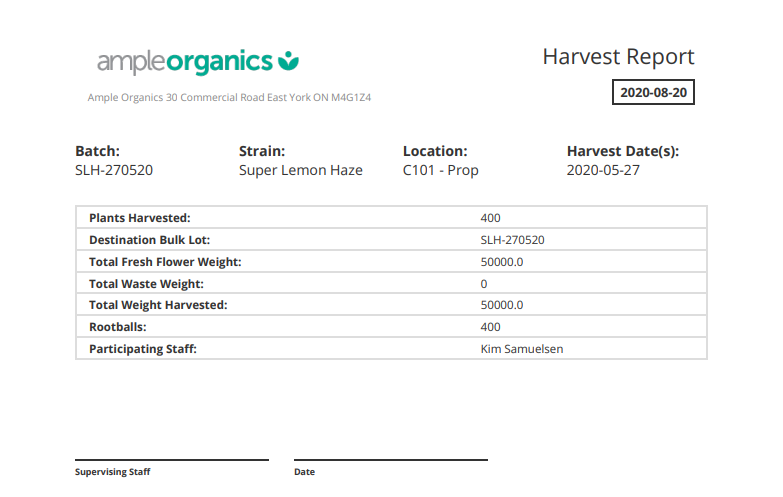Click harvest date 2020-05-27
Screen dimensions: 783x497
pos(603,170)
